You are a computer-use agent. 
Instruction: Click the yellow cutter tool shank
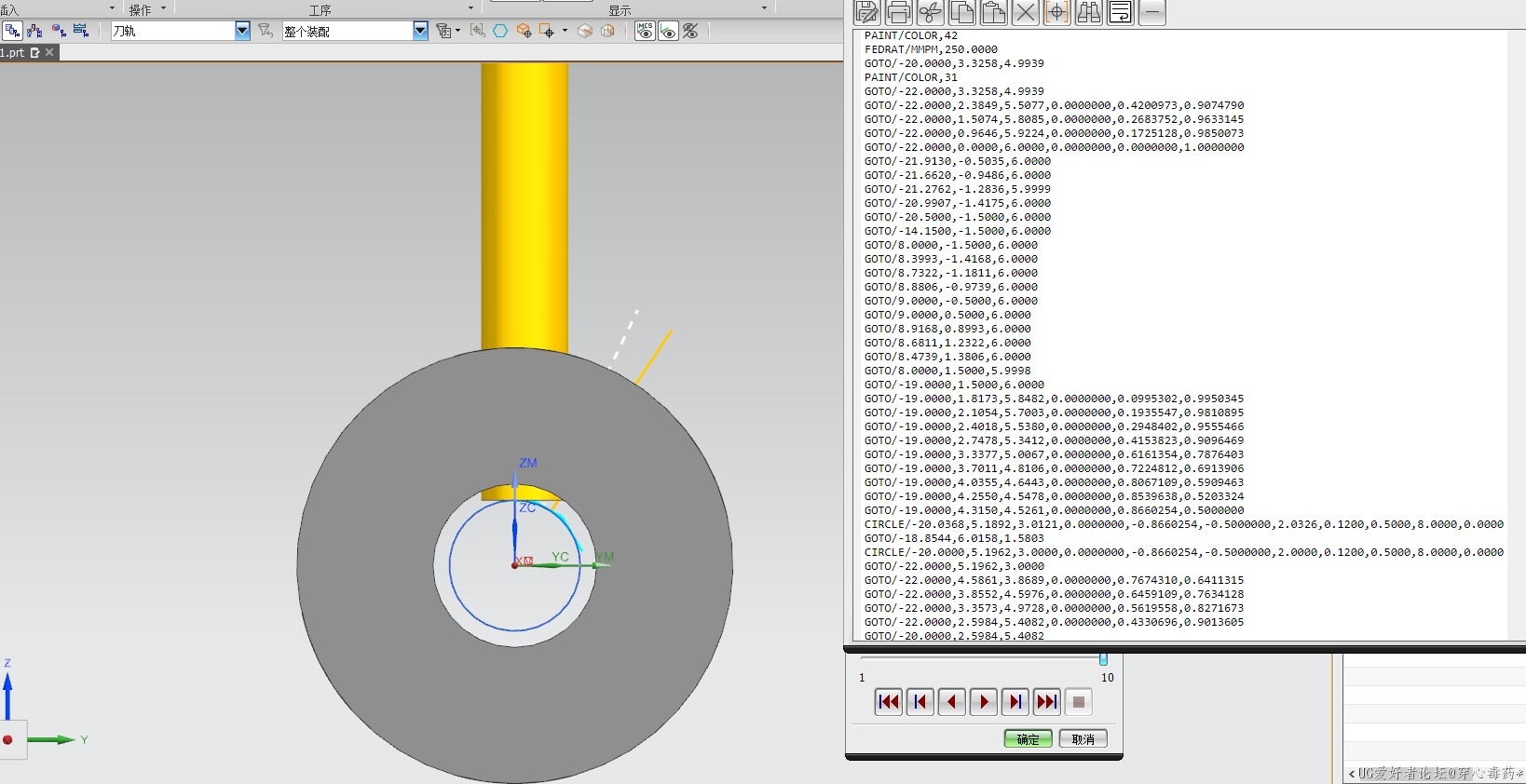pyautogui.click(x=525, y=207)
